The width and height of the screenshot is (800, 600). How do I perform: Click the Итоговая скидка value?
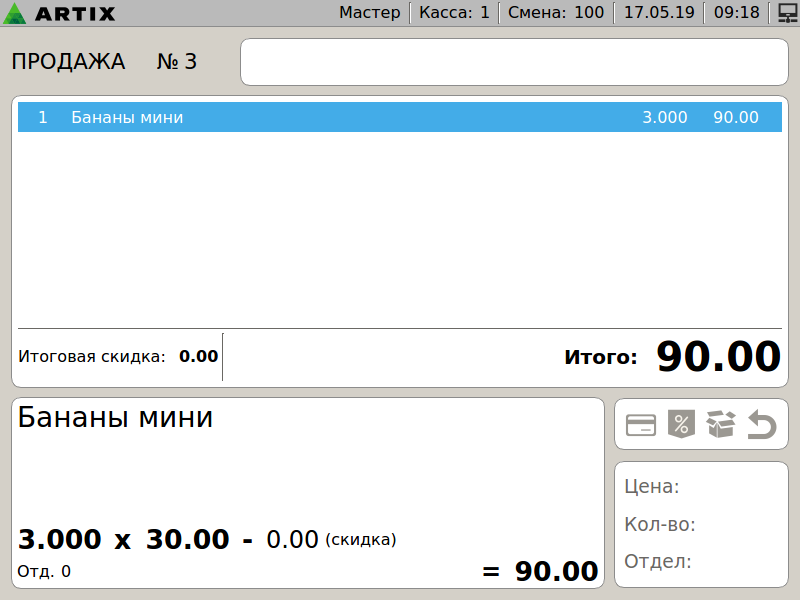point(198,356)
